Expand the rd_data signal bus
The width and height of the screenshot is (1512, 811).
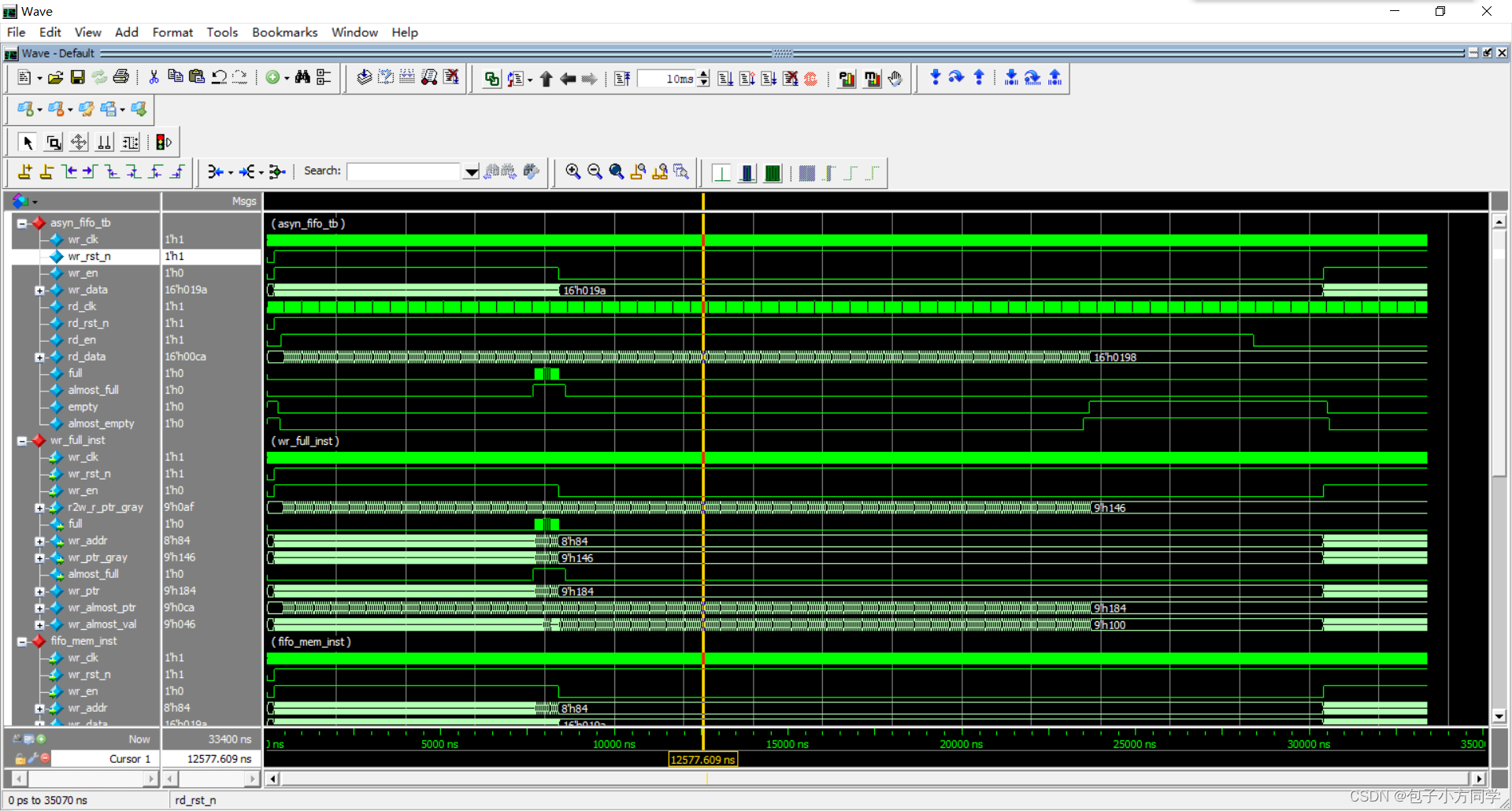pos(39,357)
